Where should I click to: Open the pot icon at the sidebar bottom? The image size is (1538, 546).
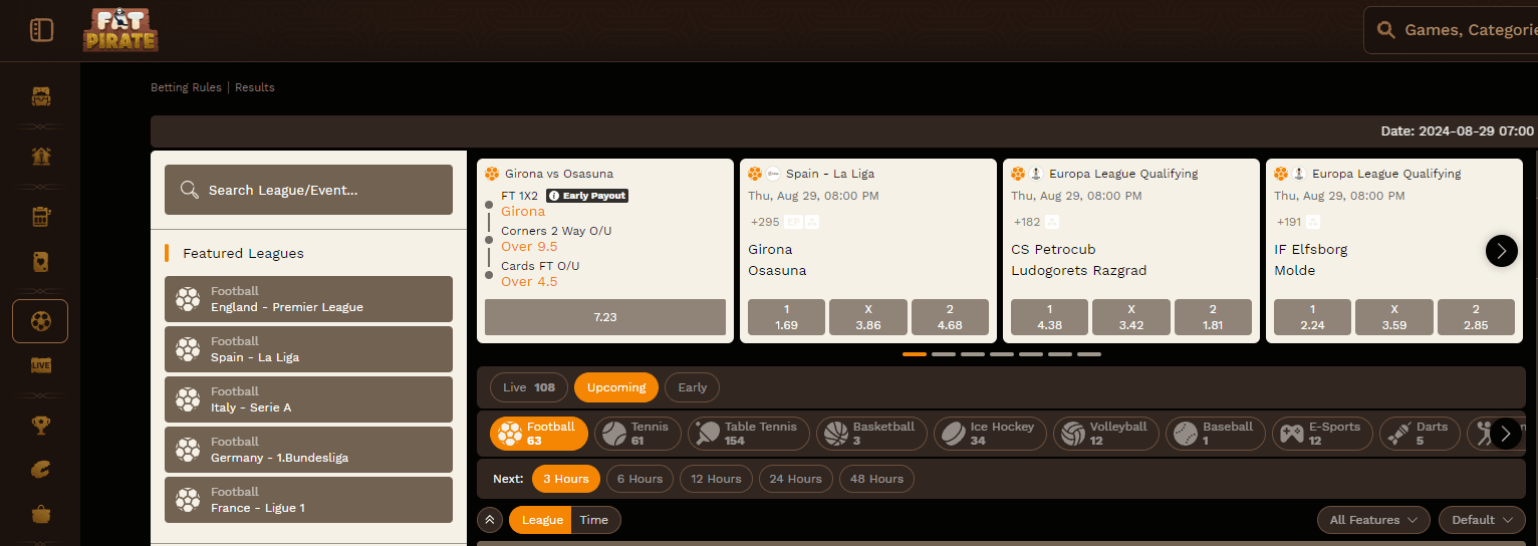point(41,514)
